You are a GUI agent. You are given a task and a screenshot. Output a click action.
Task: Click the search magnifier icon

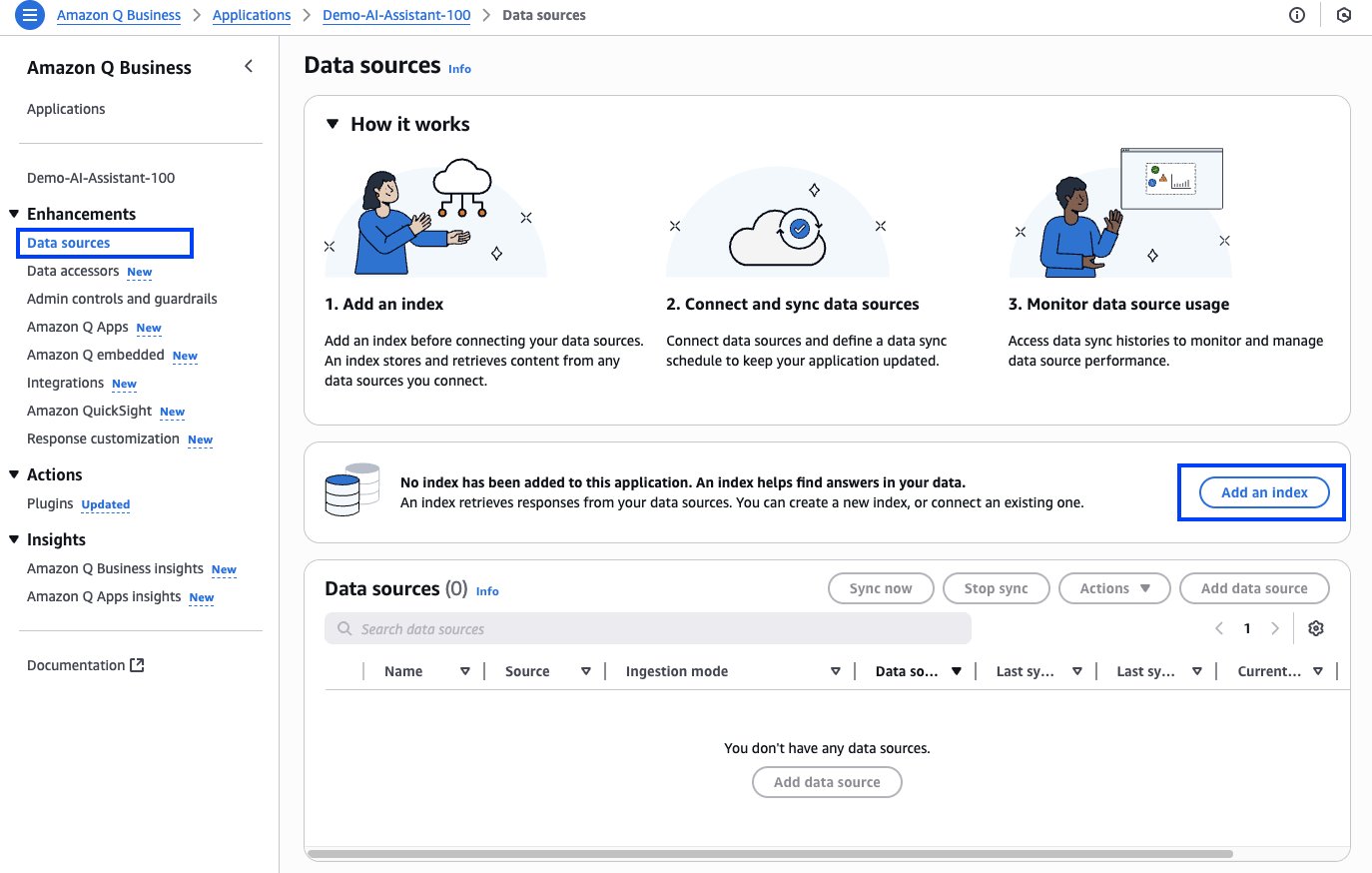pos(344,629)
